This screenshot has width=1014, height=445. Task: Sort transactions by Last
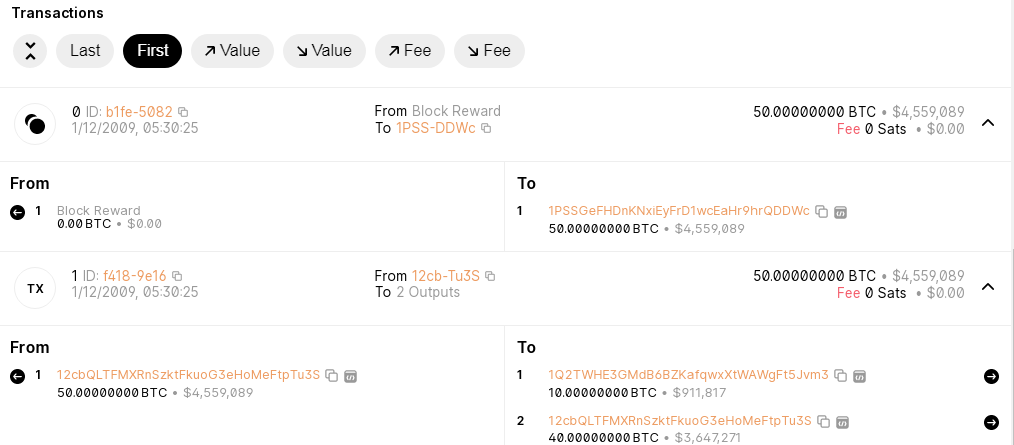pyautogui.click(x=85, y=51)
